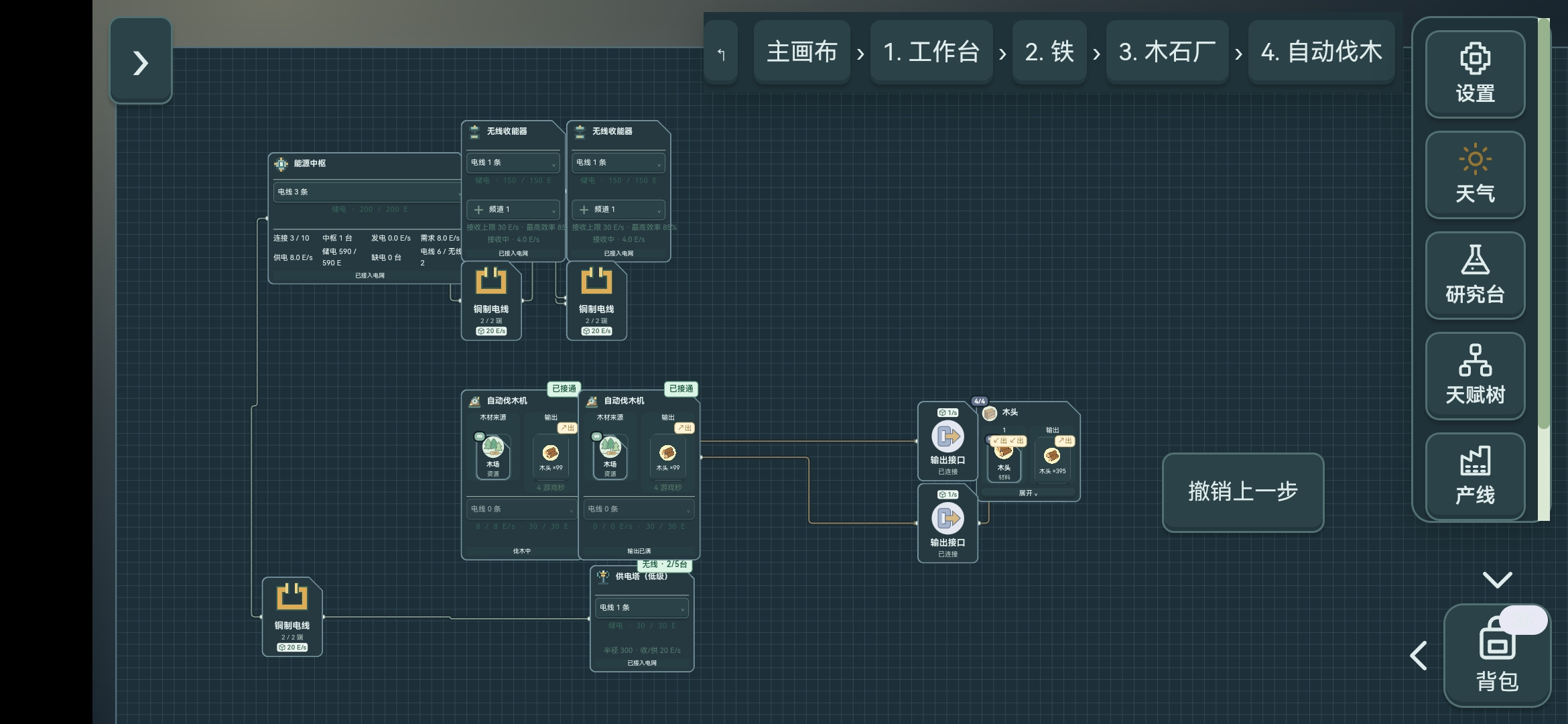Click the 能源中枢 energy hub icon
The width and height of the screenshot is (1568, 724).
pyautogui.click(x=281, y=164)
